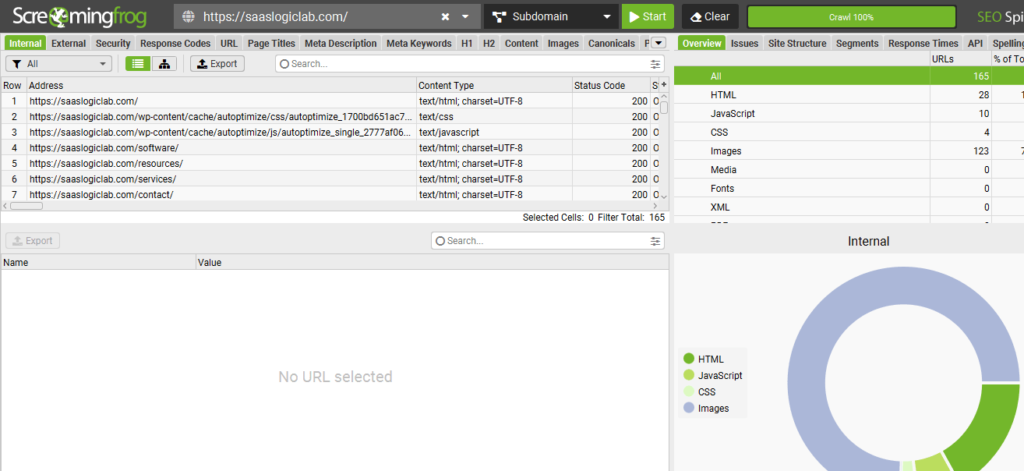Sort by the Address column header

pos(221,86)
